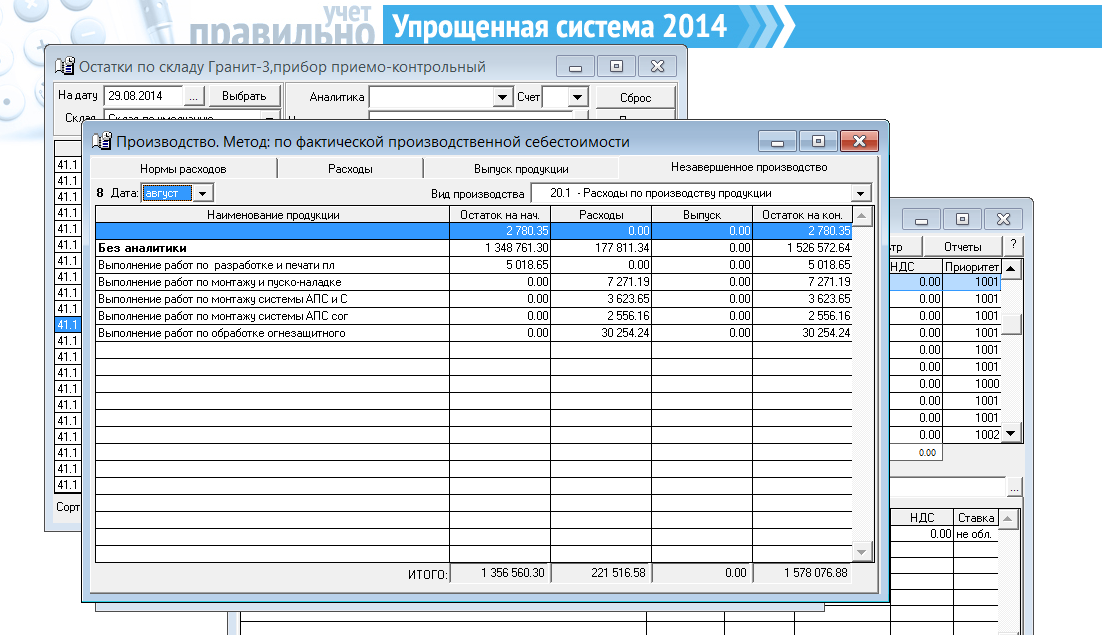Switch to the Нормы расходов tab
Viewport: 1102px width, 635px height.
click(183, 169)
